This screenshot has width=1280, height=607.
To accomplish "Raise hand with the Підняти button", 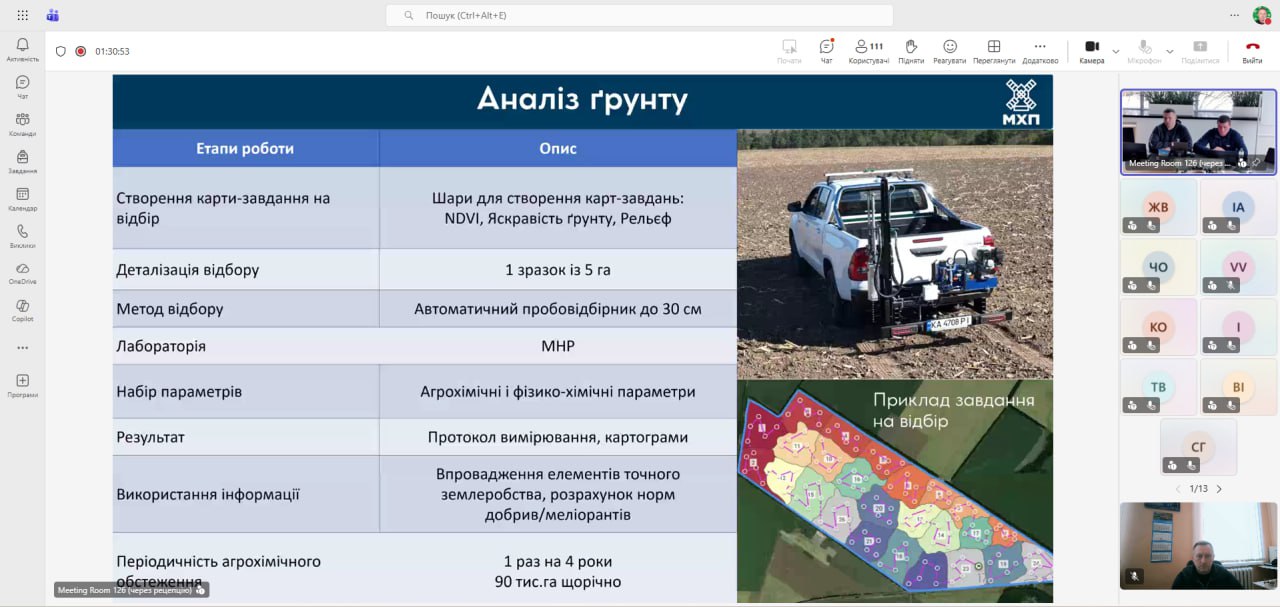I will pyautogui.click(x=910, y=50).
